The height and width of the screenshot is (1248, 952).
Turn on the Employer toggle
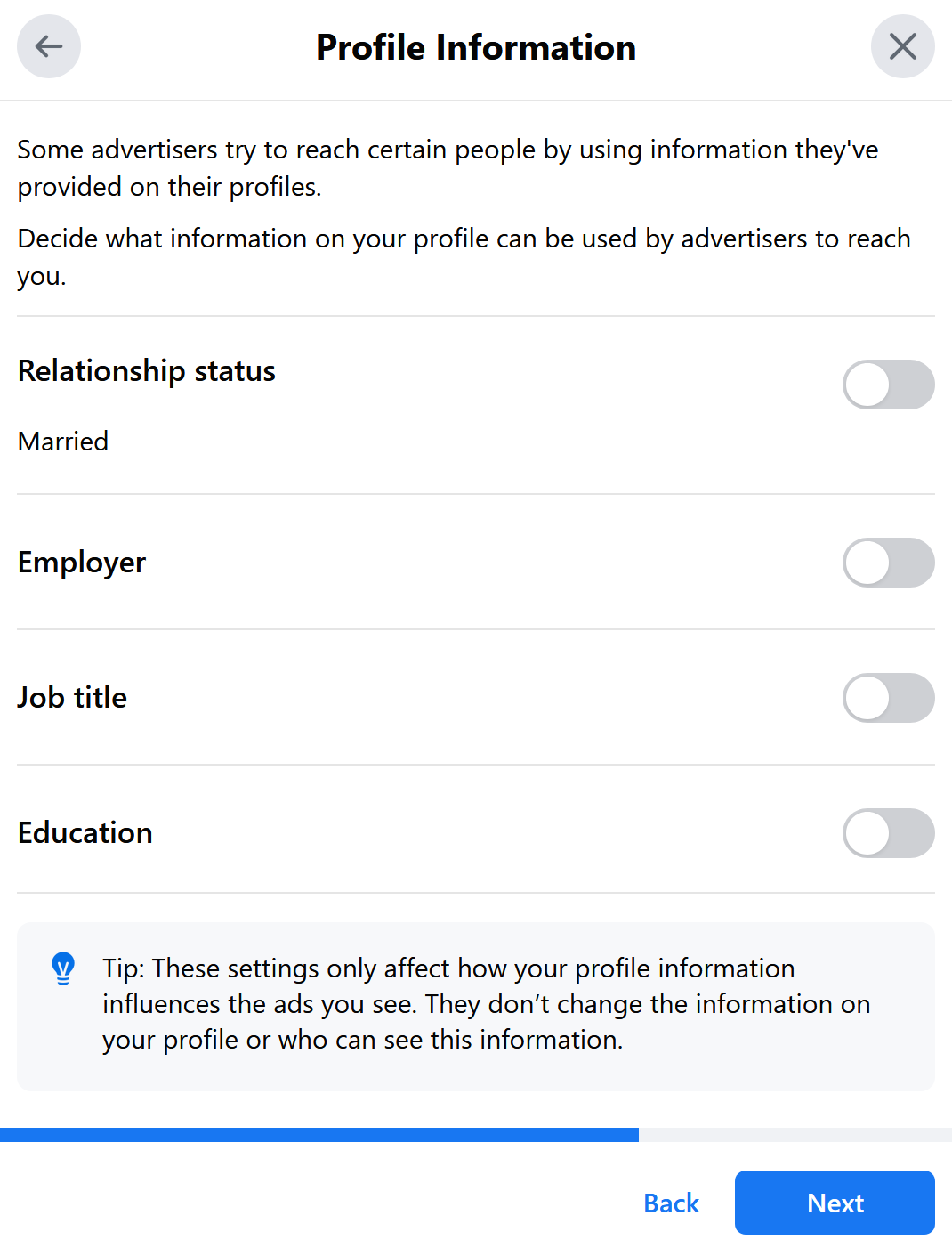[x=888, y=563]
